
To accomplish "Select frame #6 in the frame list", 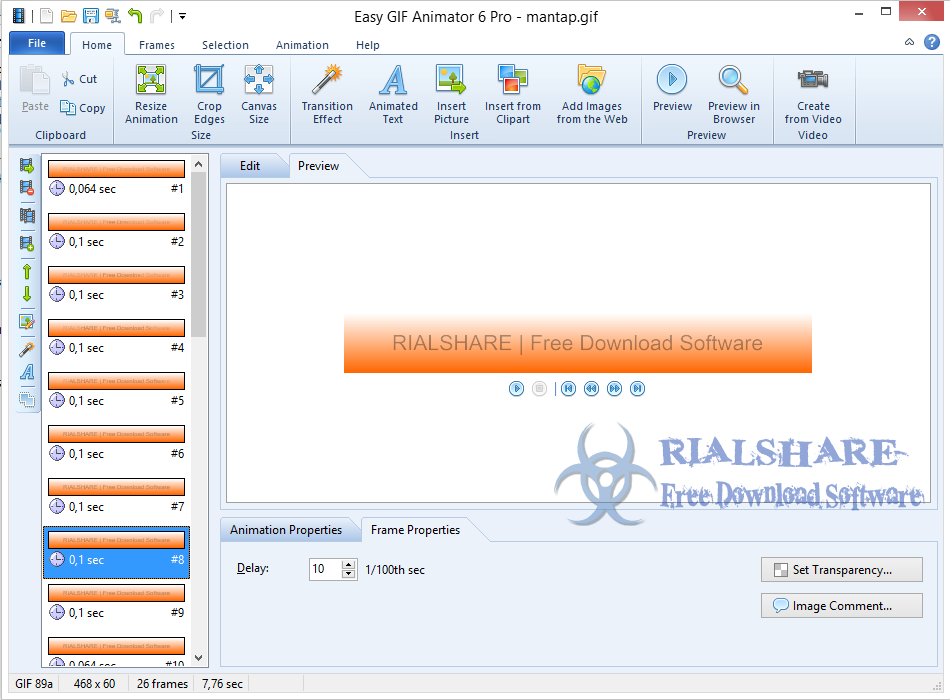I will click(116, 443).
